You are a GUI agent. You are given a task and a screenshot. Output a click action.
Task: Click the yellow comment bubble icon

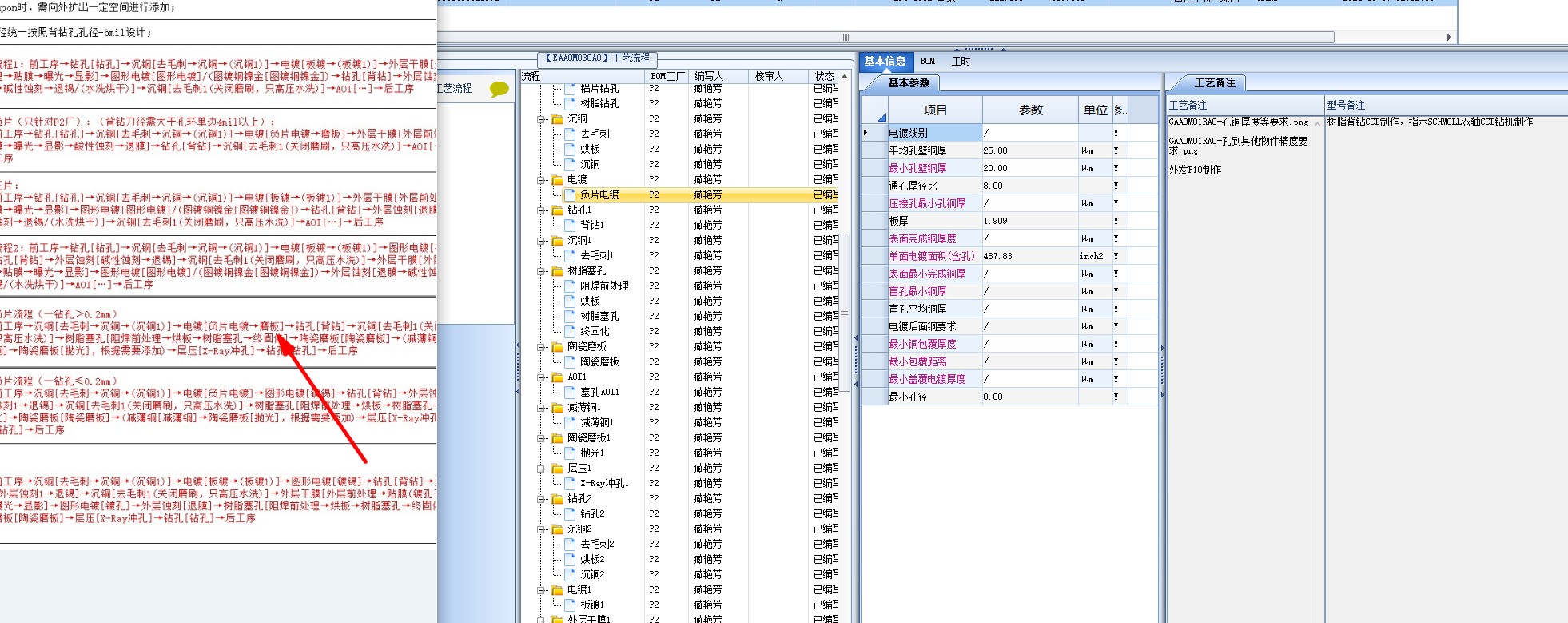[x=499, y=89]
